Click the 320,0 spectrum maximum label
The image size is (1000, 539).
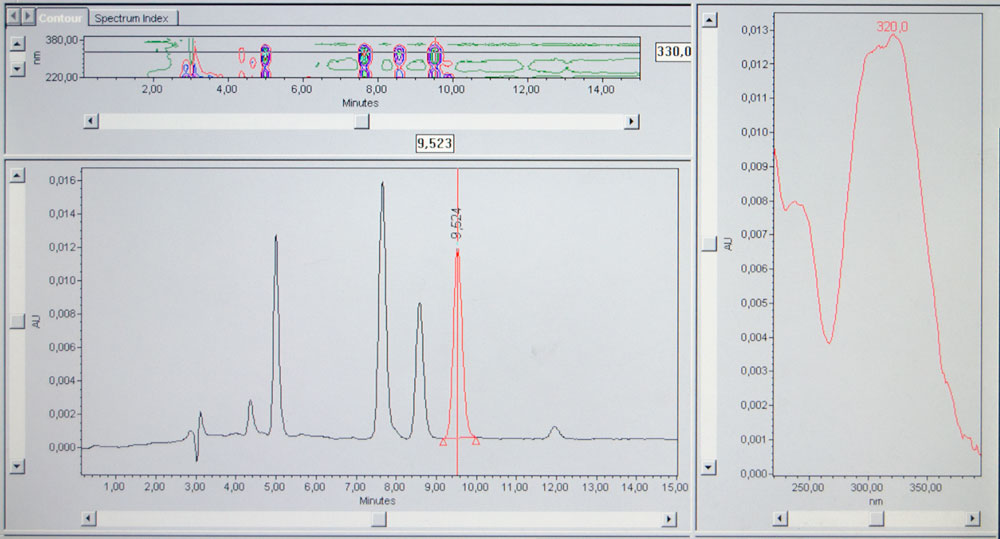[892, 26]
